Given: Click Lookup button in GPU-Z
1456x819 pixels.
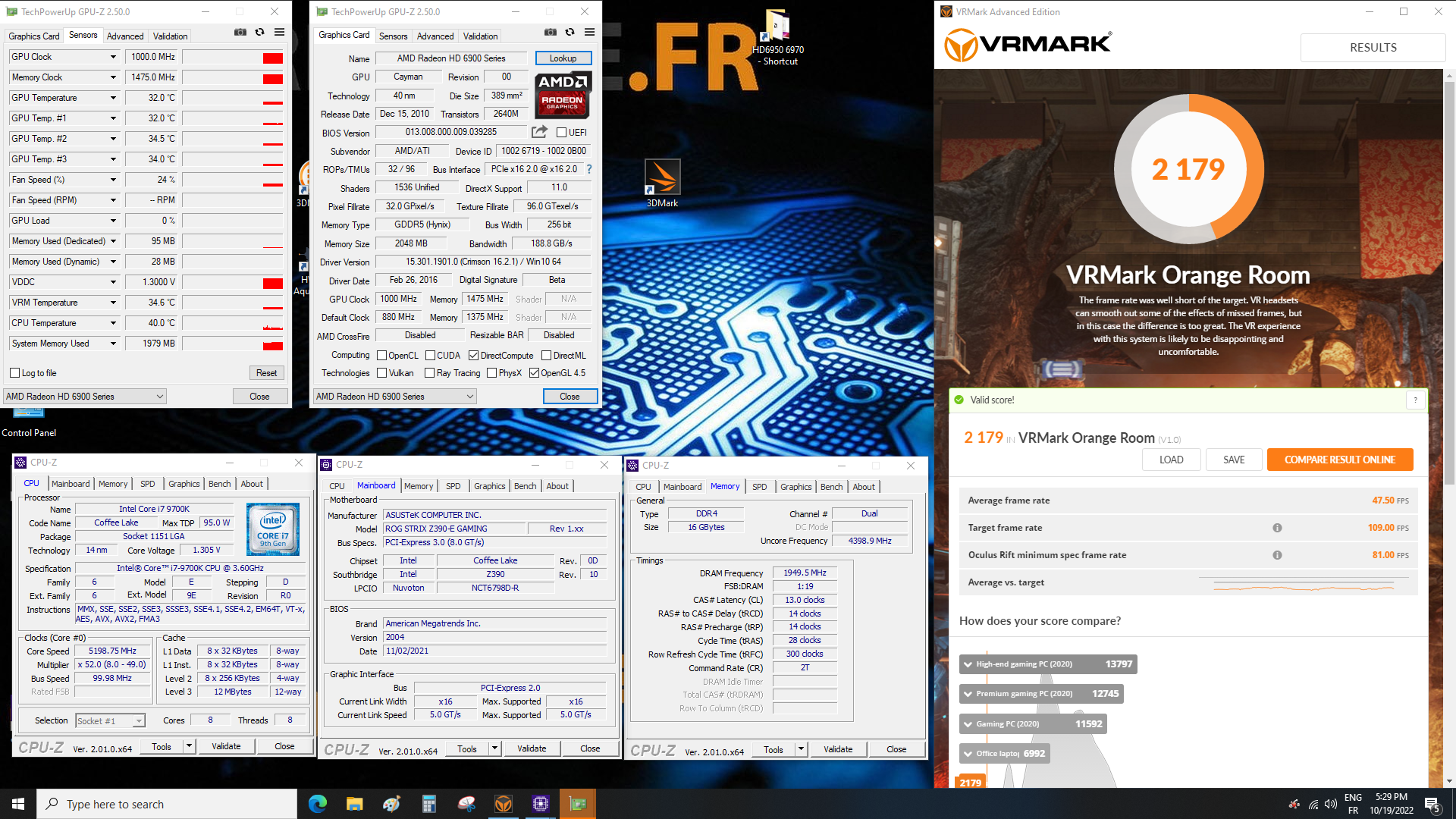Looking at the screenshot, I should pyautogui.click(x=563, y=58).
